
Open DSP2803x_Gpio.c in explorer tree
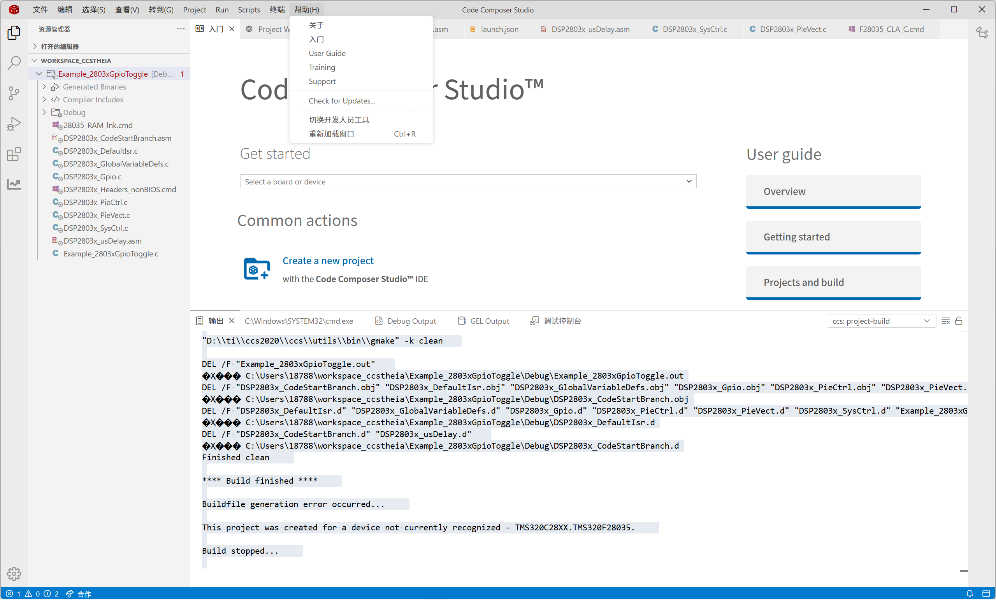tap(92, 177)
